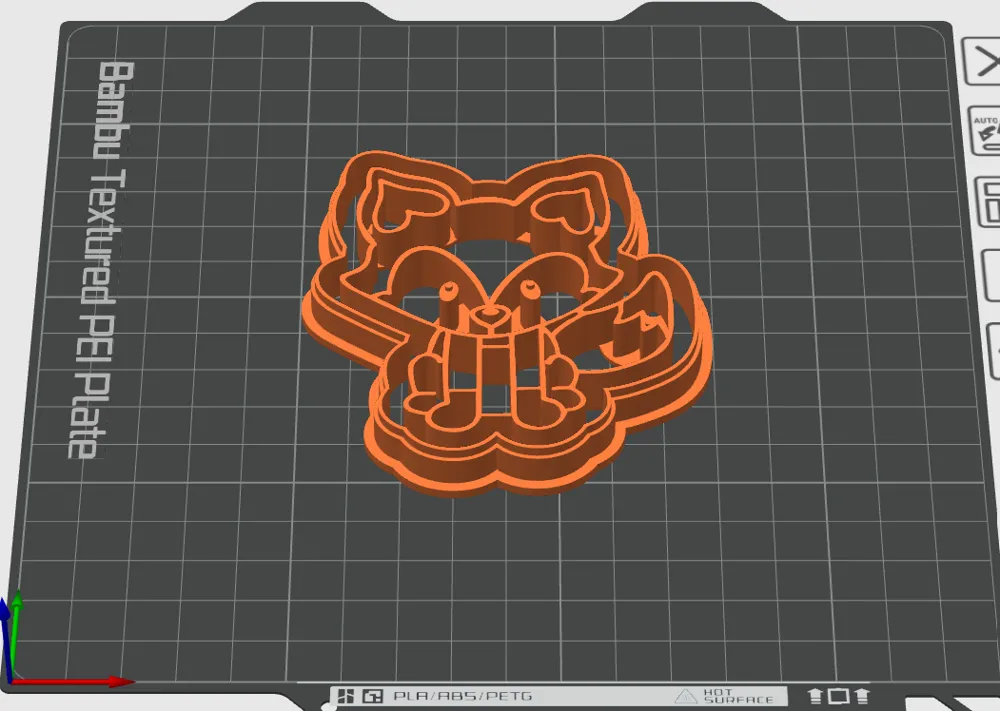This screenshot has width=1000, height=711.
Task: Click the 'HOT SURFACE' warning label
Action: click(x=725, y=696)
